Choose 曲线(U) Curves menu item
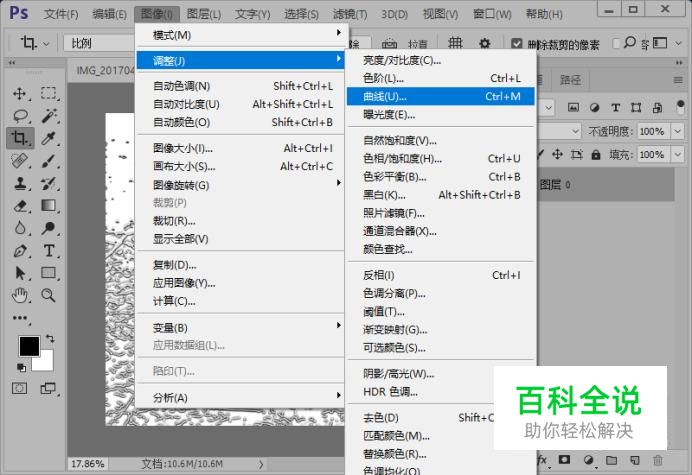The image size is (692, 475). point(440,96)
